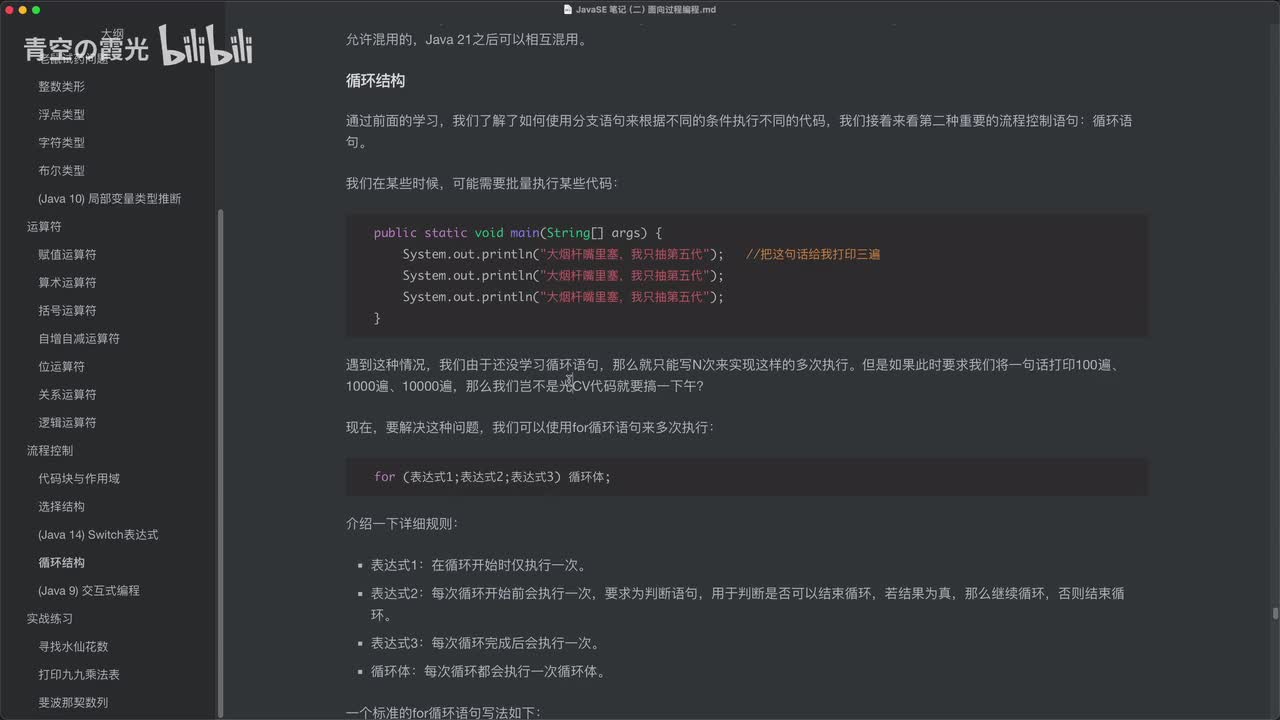Click the yellow minimize window button
This screenshot has width=1280, height=720.
22,9
